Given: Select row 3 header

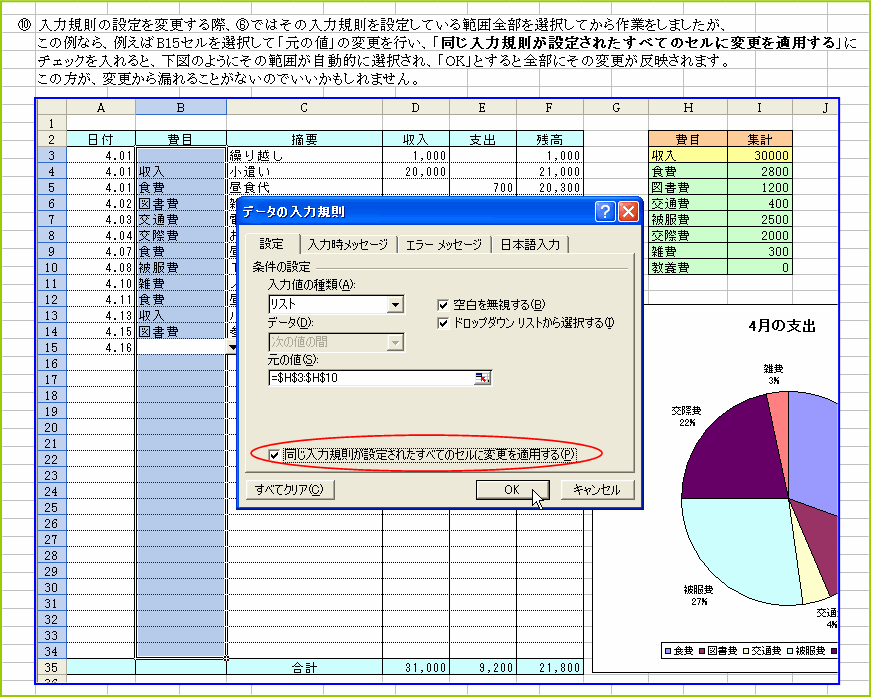Looking at the screenshot, I should click(51, 156).
